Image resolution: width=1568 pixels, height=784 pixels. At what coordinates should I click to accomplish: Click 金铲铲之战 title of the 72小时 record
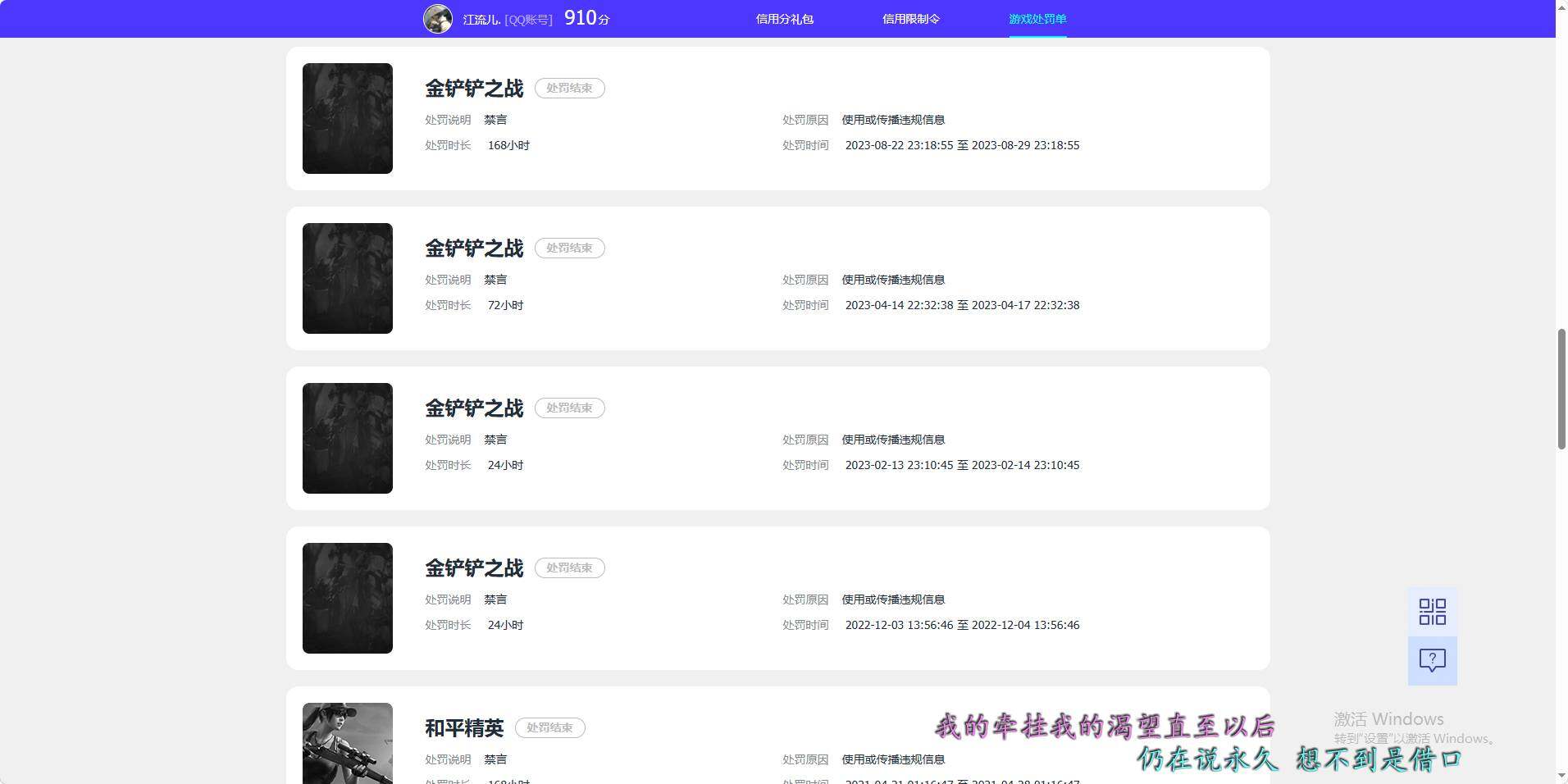[x=474, y=248]
